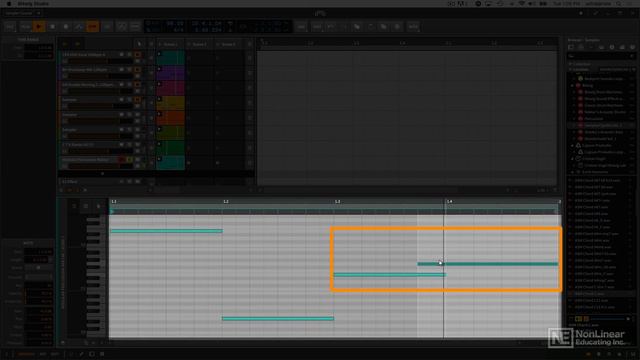Adjust the teal track volume fader

pos(100,61)
